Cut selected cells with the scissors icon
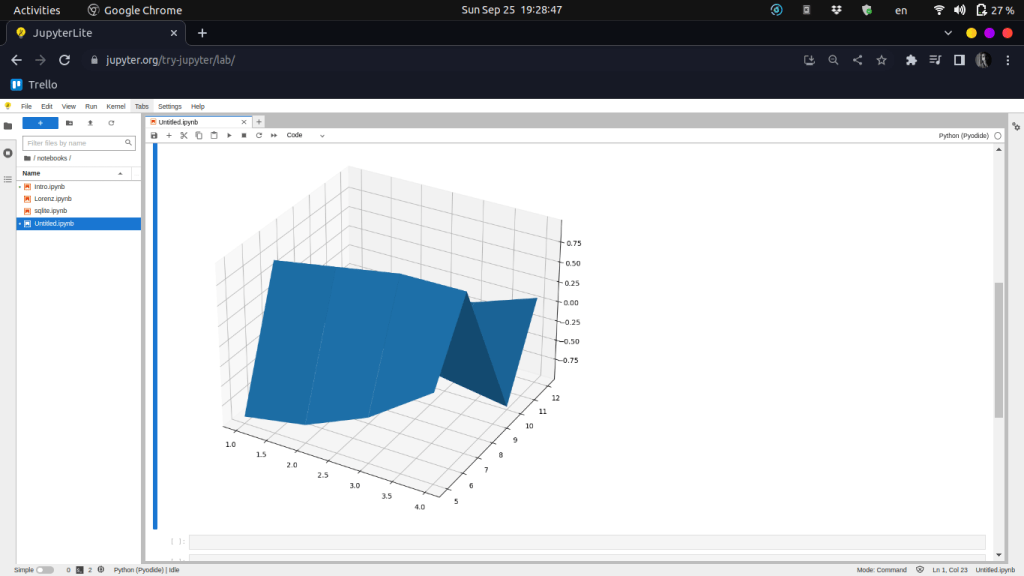 click(184, 135)
